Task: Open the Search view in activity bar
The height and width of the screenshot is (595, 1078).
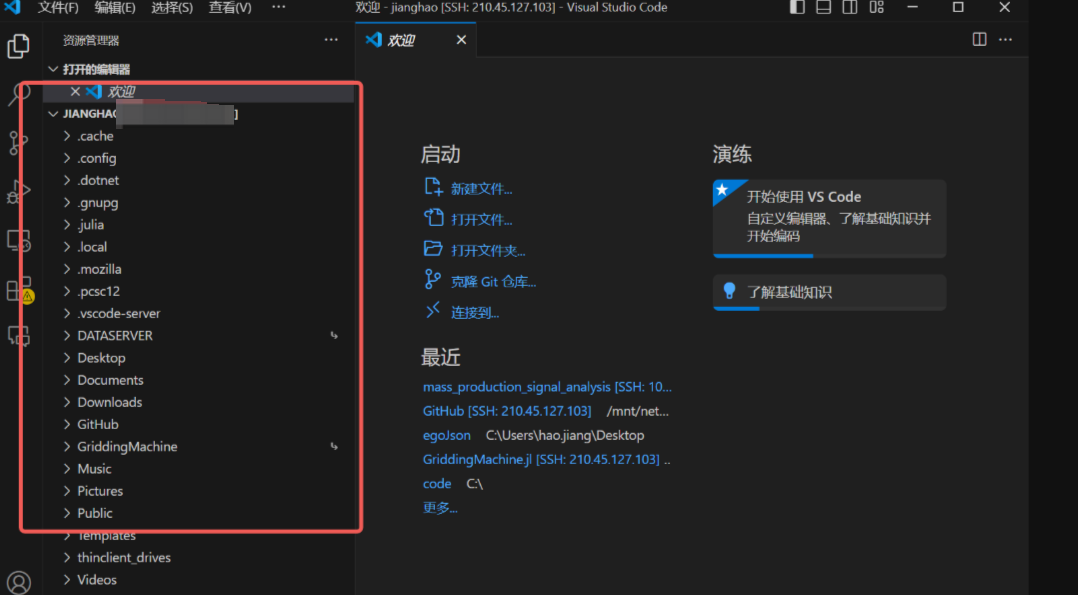Action: (x=19, y=94)
